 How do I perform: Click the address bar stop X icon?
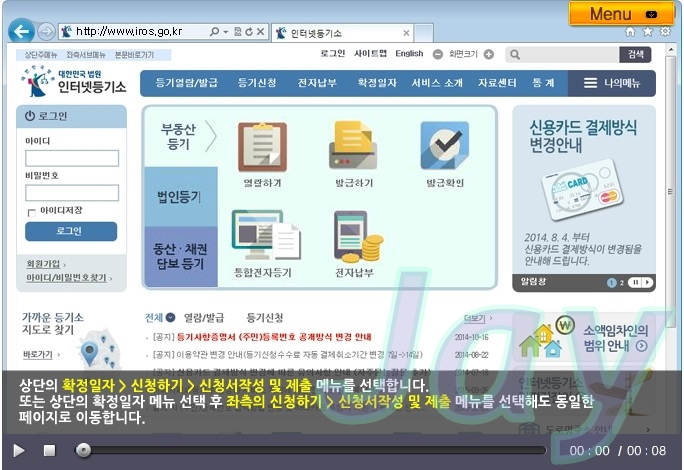260,31
